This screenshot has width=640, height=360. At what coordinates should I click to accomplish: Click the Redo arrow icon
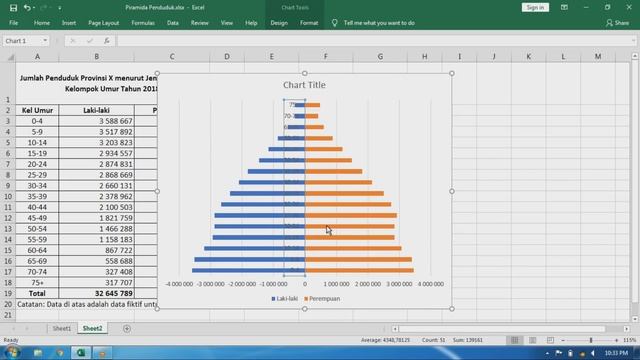coord(43,8)
